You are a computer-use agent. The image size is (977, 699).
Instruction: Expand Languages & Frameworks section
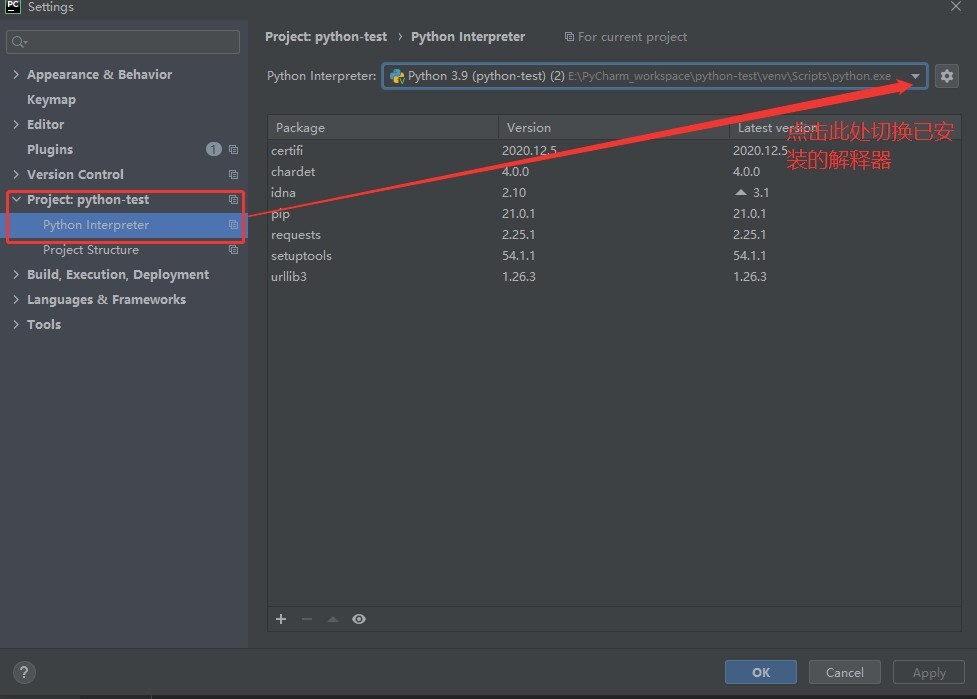[x=16, y=300]
